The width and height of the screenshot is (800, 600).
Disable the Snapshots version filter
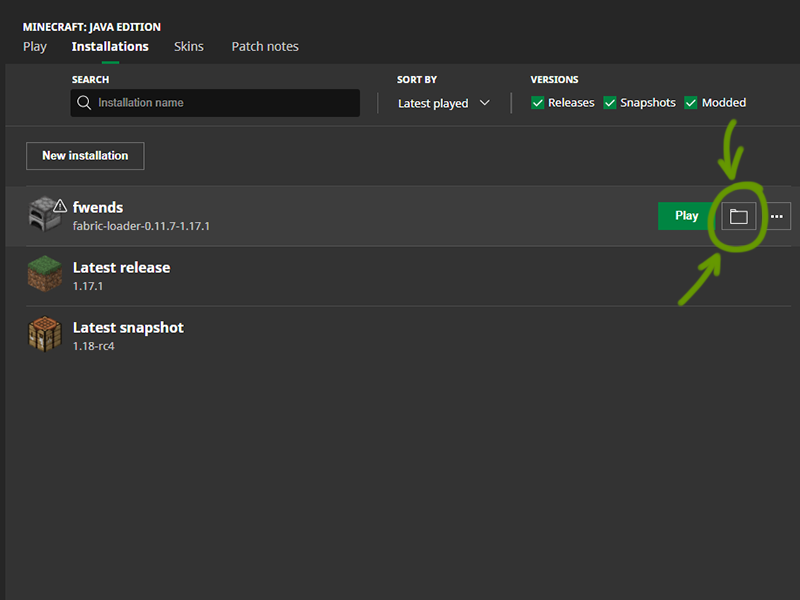pyautogui.click(x=610, y=103)
